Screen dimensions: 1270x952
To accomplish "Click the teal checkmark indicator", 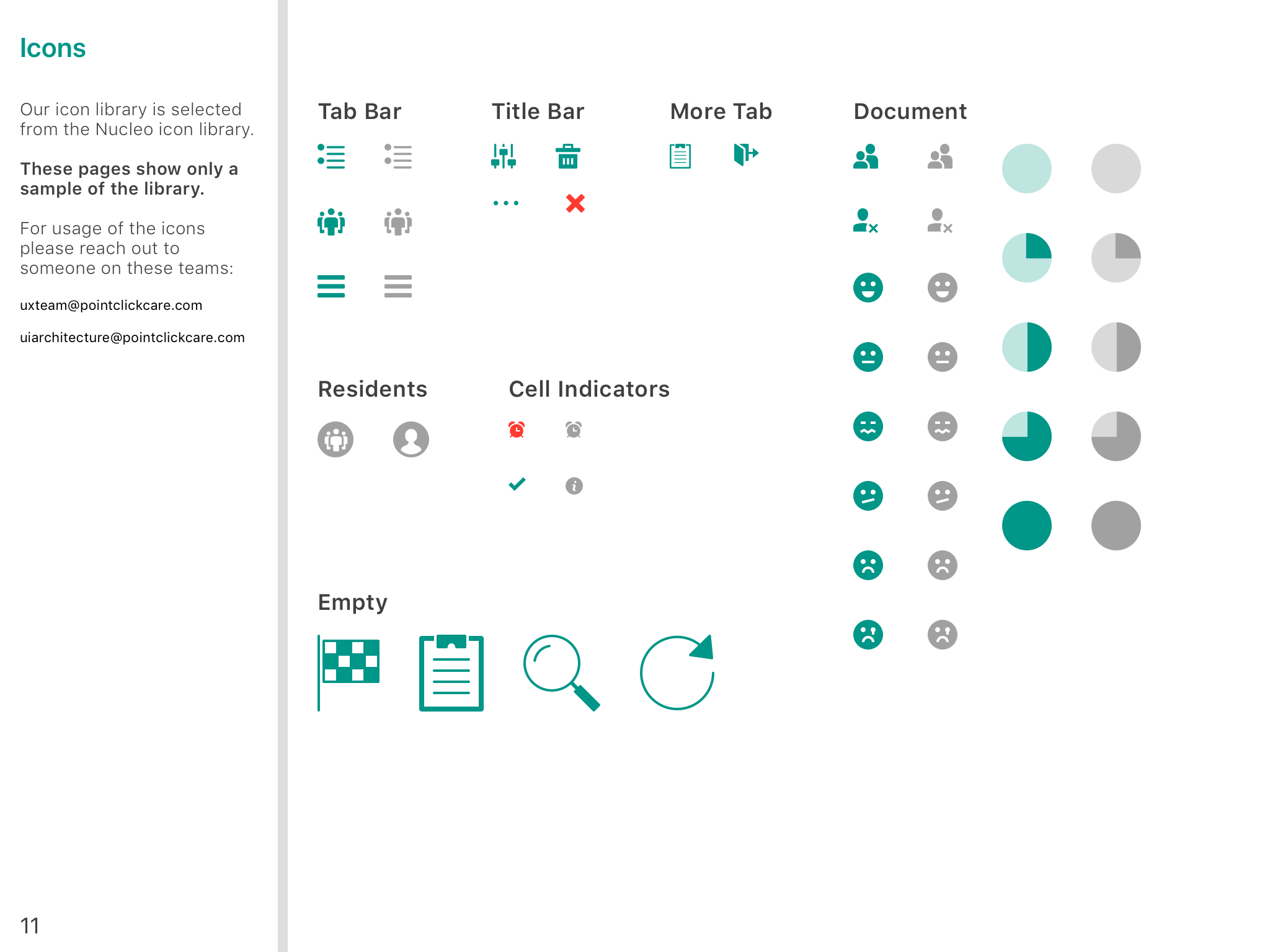I will coord(517,484).
